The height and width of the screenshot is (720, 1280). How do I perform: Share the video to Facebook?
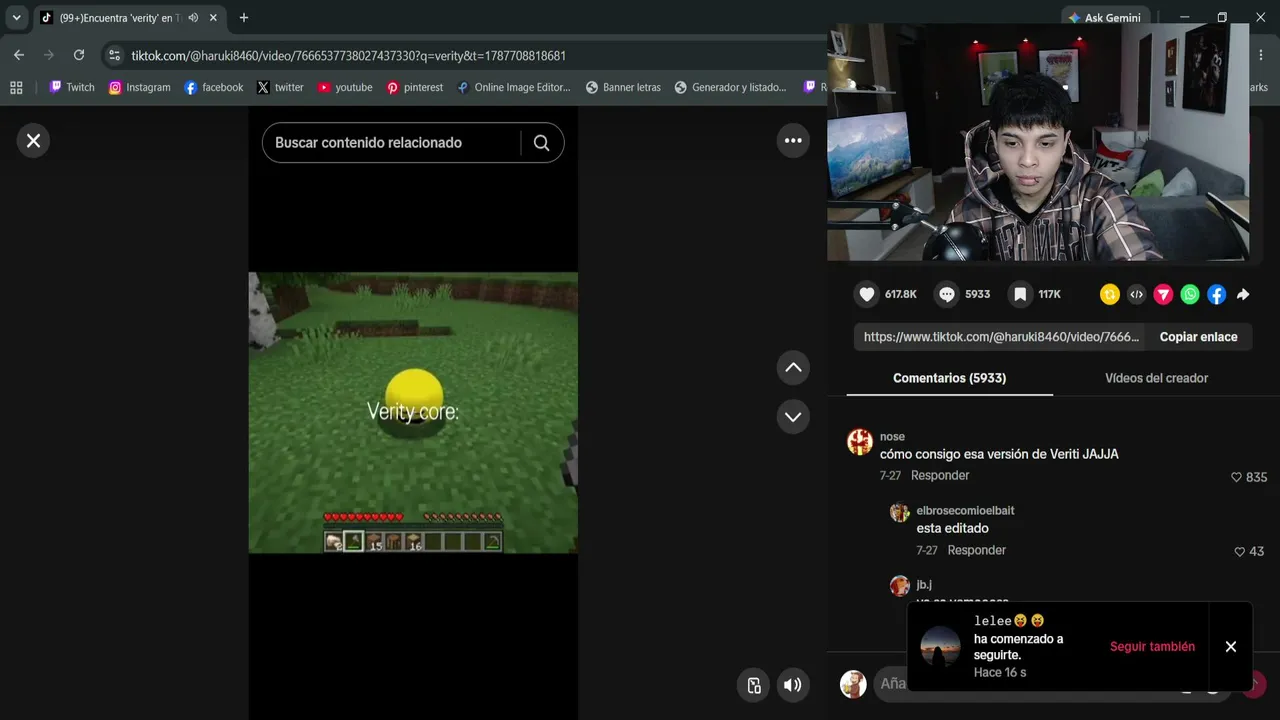pos(1216,294)
